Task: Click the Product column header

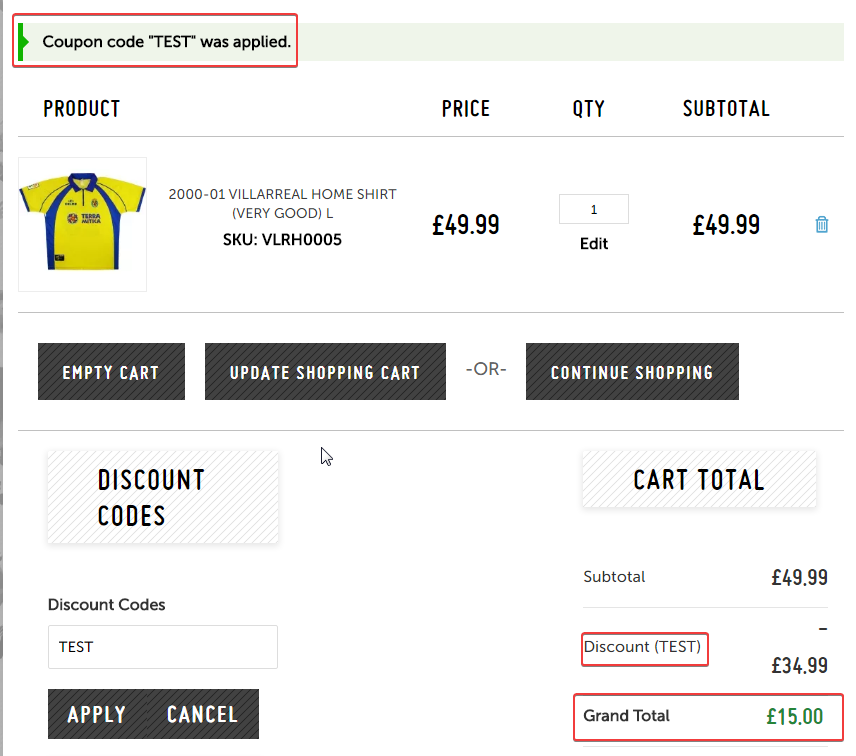Action: pyautogui.click(x=82, y=109)
